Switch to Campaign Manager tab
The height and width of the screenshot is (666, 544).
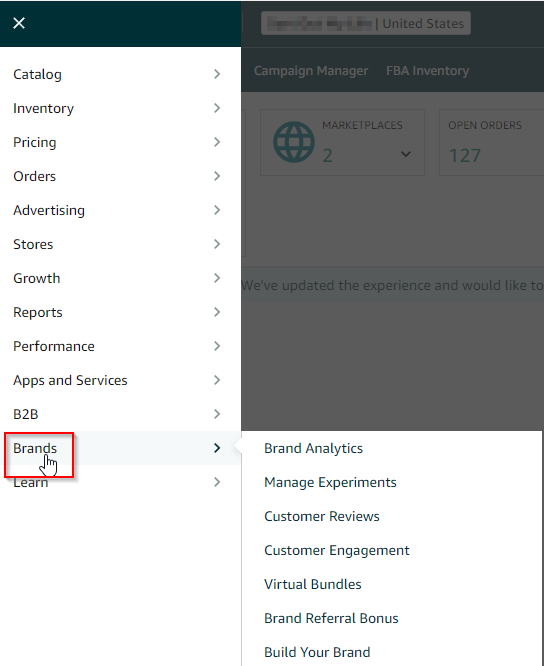coord(311,71)
